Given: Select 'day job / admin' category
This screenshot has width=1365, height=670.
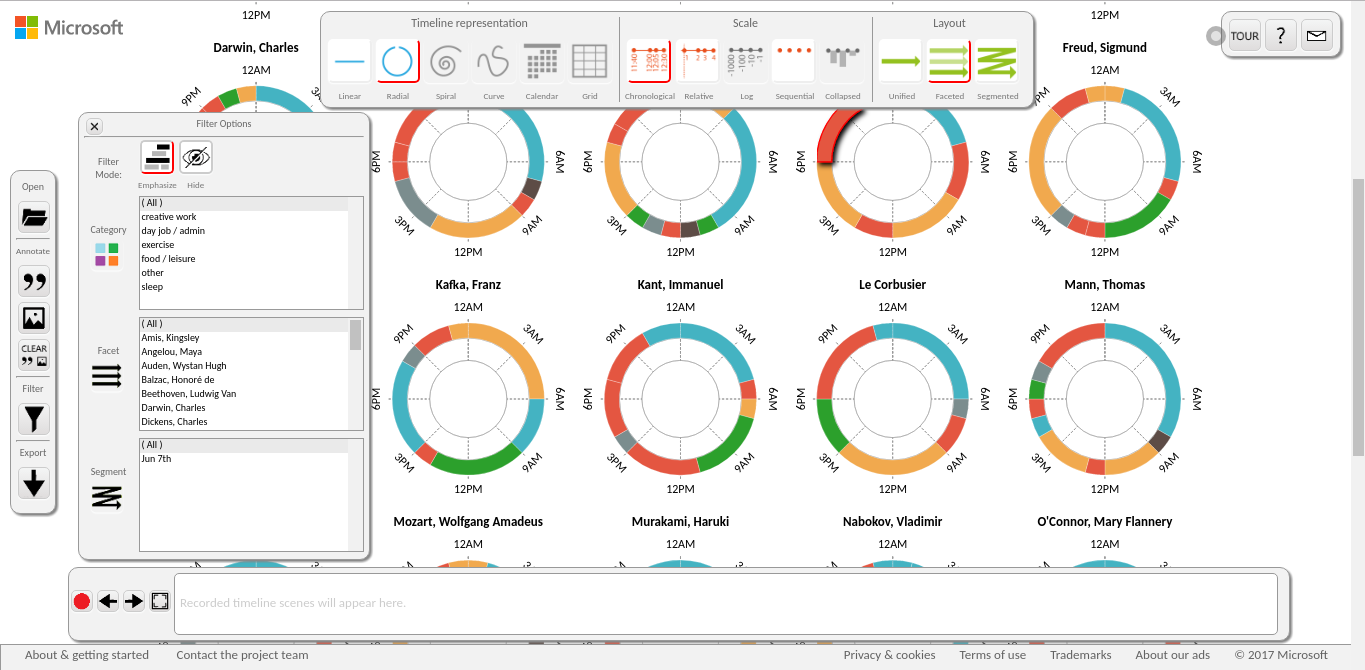Looking at the screenshot, I should point(244,231).
